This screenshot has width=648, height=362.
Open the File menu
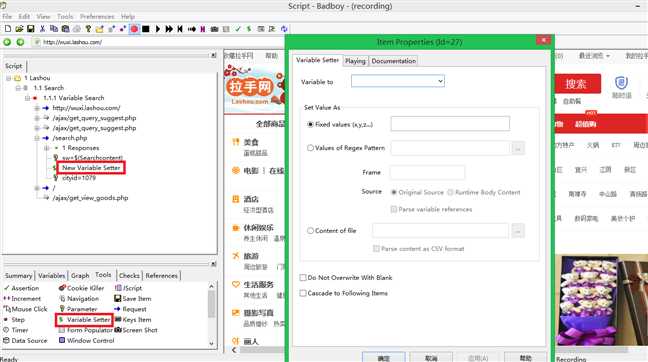tap(7, 17)
